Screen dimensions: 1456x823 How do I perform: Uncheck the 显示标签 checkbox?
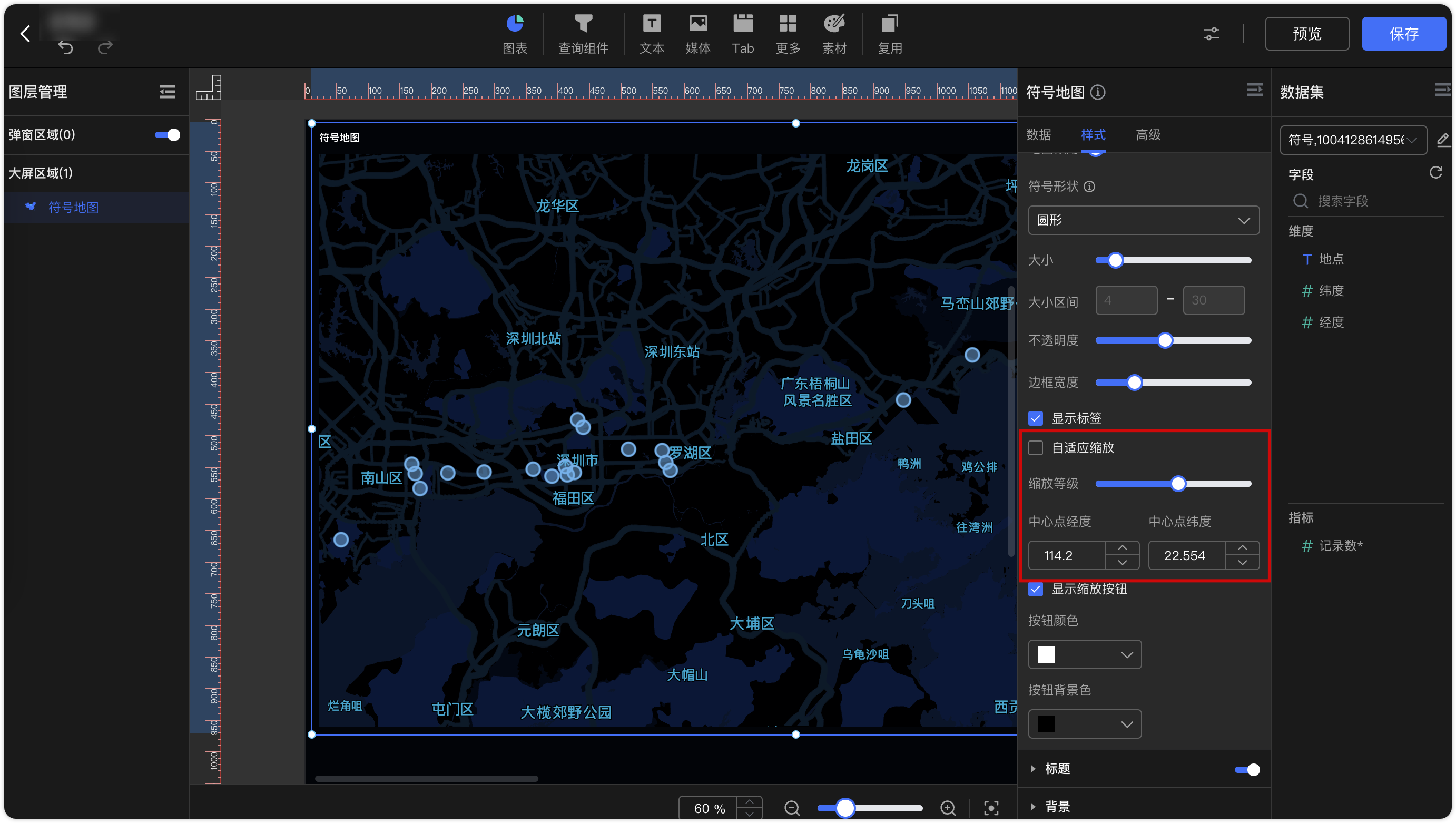[x=1036, y=418]
